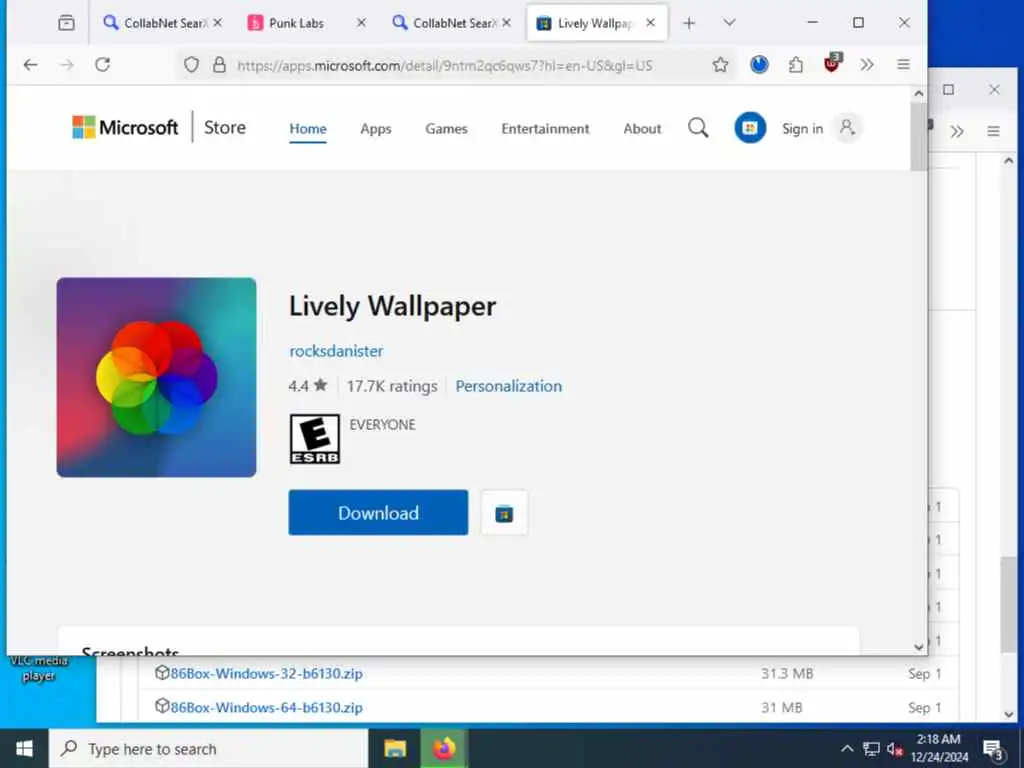The width and height of the screenshot is (1024, 768).
Task: Click the Microsoft logo in the store header
Action: tap(125, 127)
